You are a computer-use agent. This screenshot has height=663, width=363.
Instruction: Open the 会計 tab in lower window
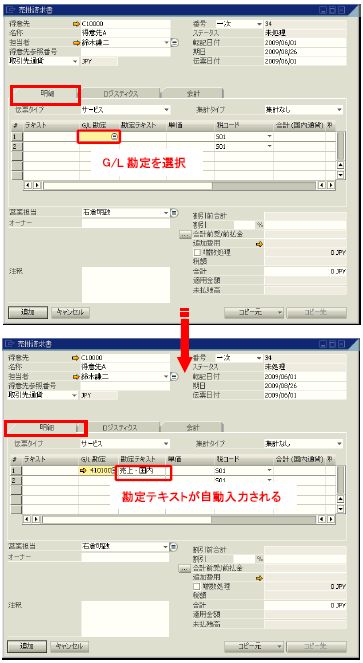pos(193,428)
